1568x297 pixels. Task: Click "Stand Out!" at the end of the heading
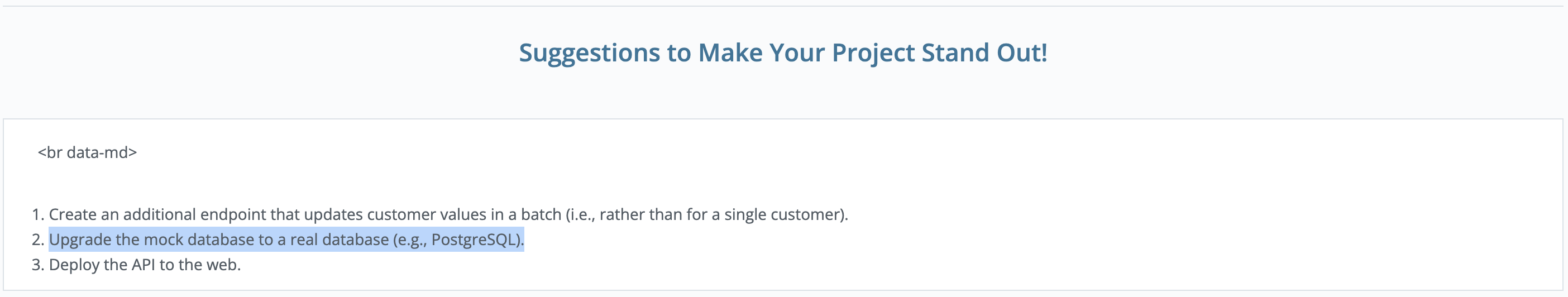click(x=984, y=52)
